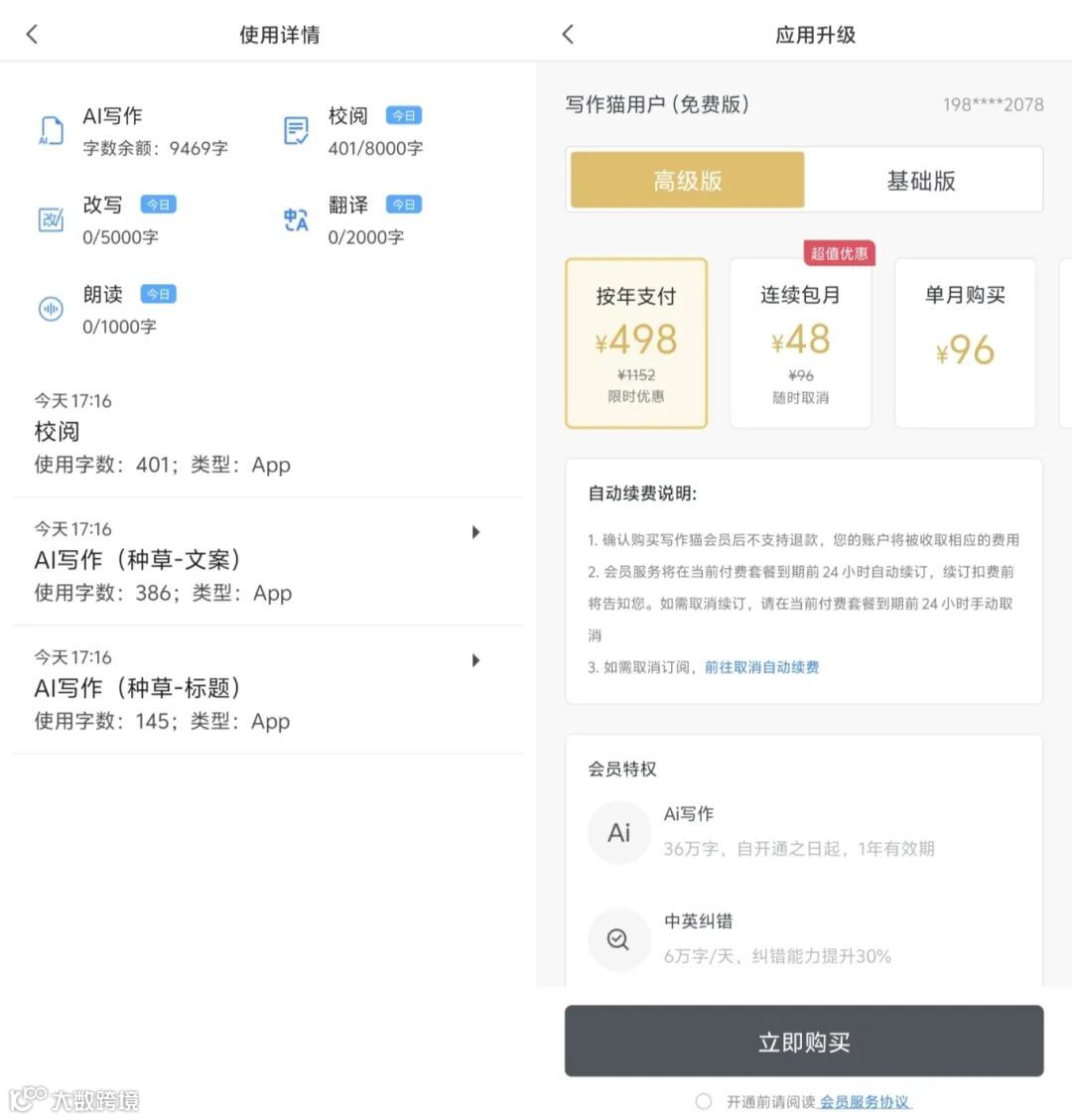Tap the 校阅 proofreading icon
Screen dimensions: 1072x1120
pos(296,131)
